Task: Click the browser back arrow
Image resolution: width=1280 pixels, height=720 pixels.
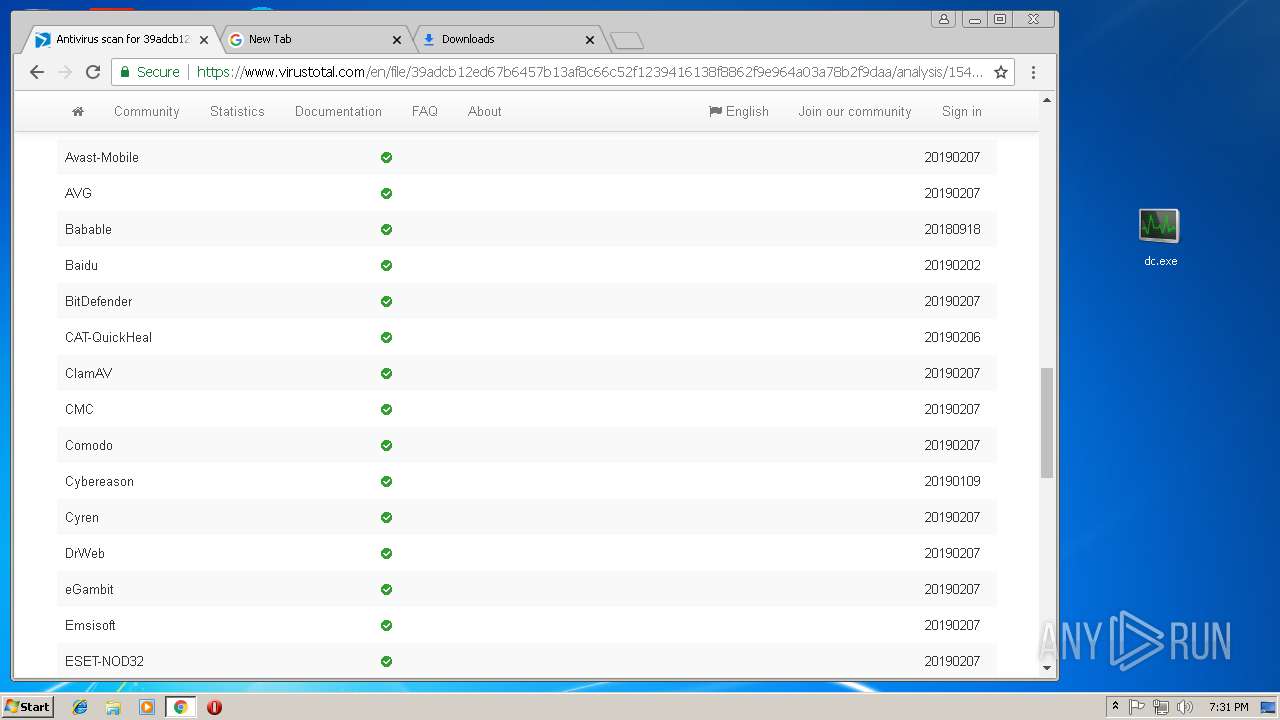Action: coord(37,72)
